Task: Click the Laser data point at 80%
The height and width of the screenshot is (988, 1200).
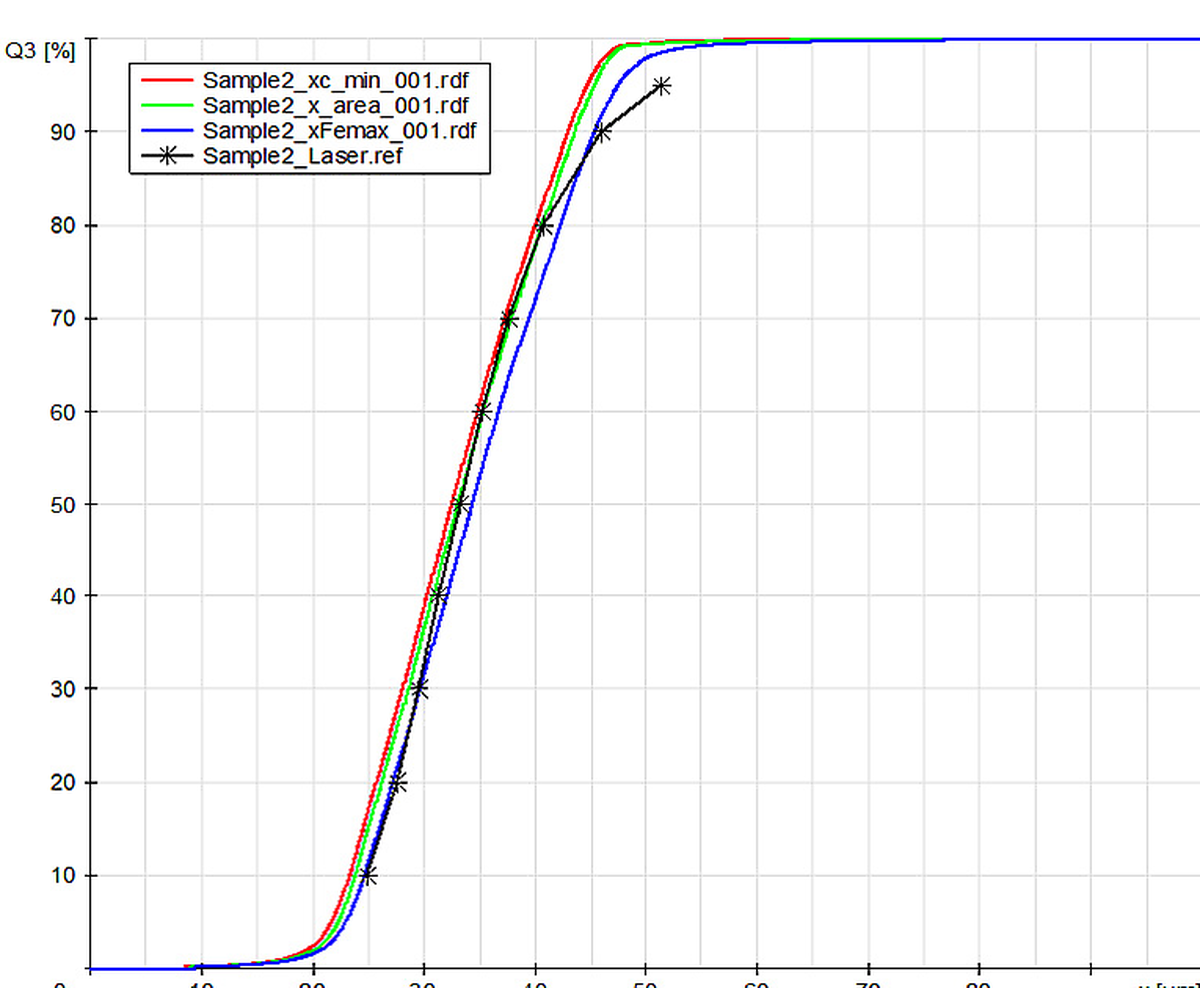Action: pos(543,226)
